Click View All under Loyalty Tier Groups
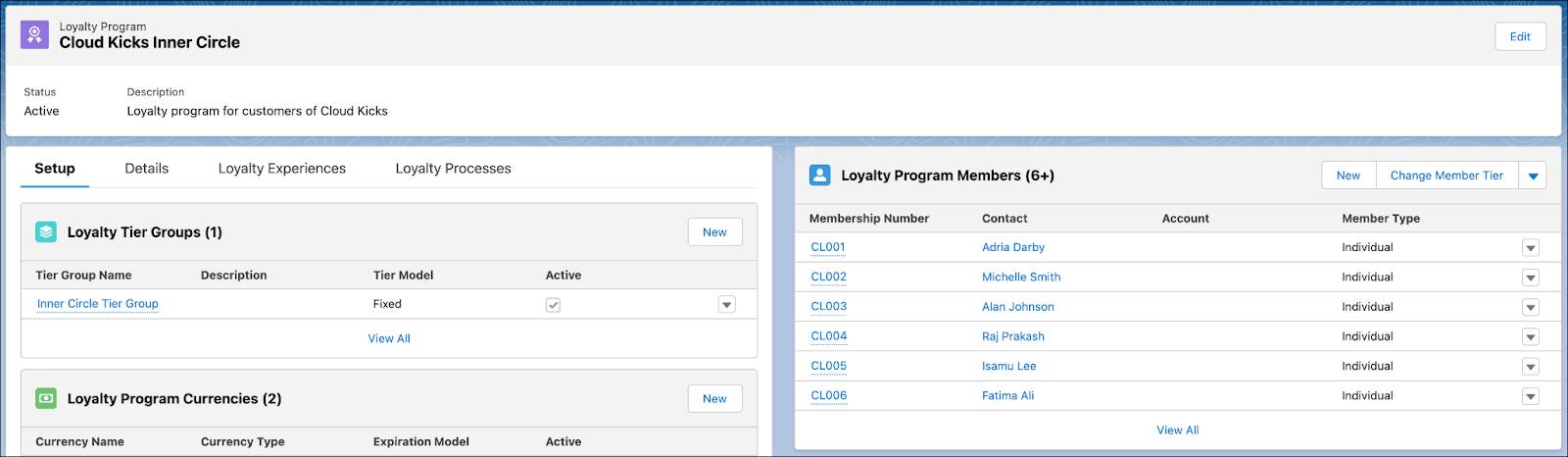This screenshot has width=1568, height=457. pyautogui.click(x=389, y=338)
